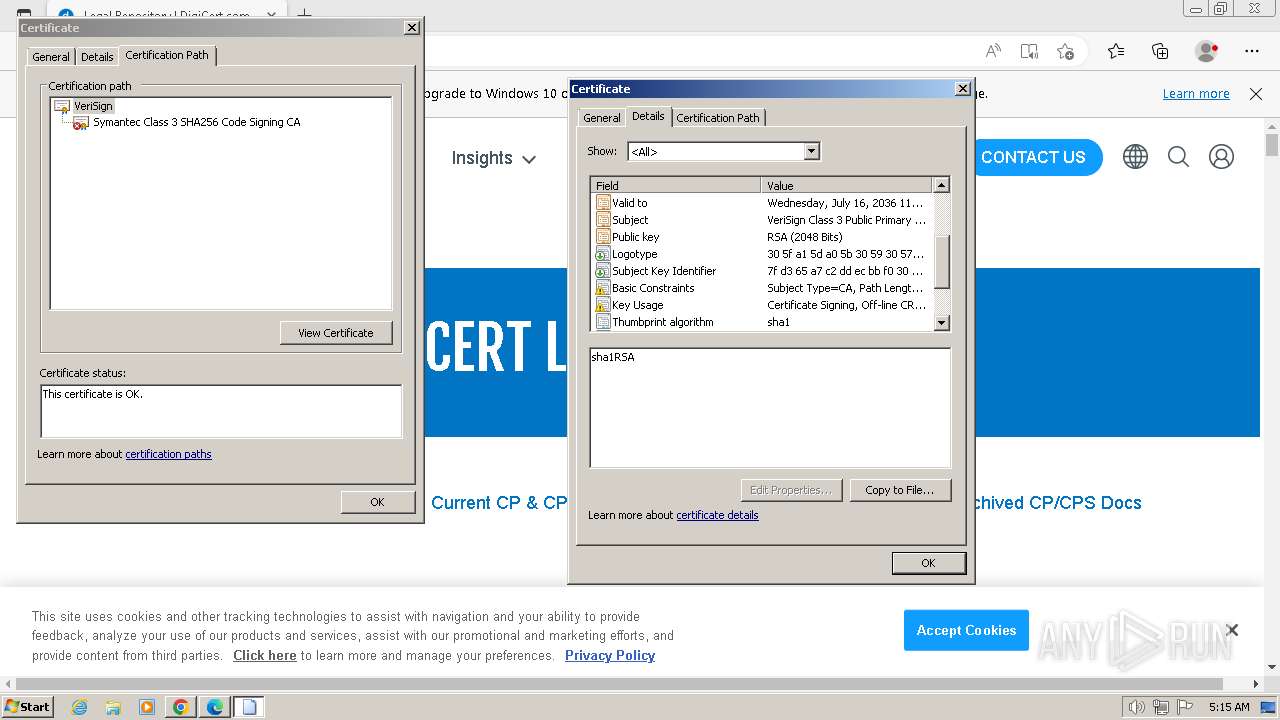Open the language globe icon
Image resolution: width=1280 pixels, height=720 pixels.
[x=1135, y=157]
